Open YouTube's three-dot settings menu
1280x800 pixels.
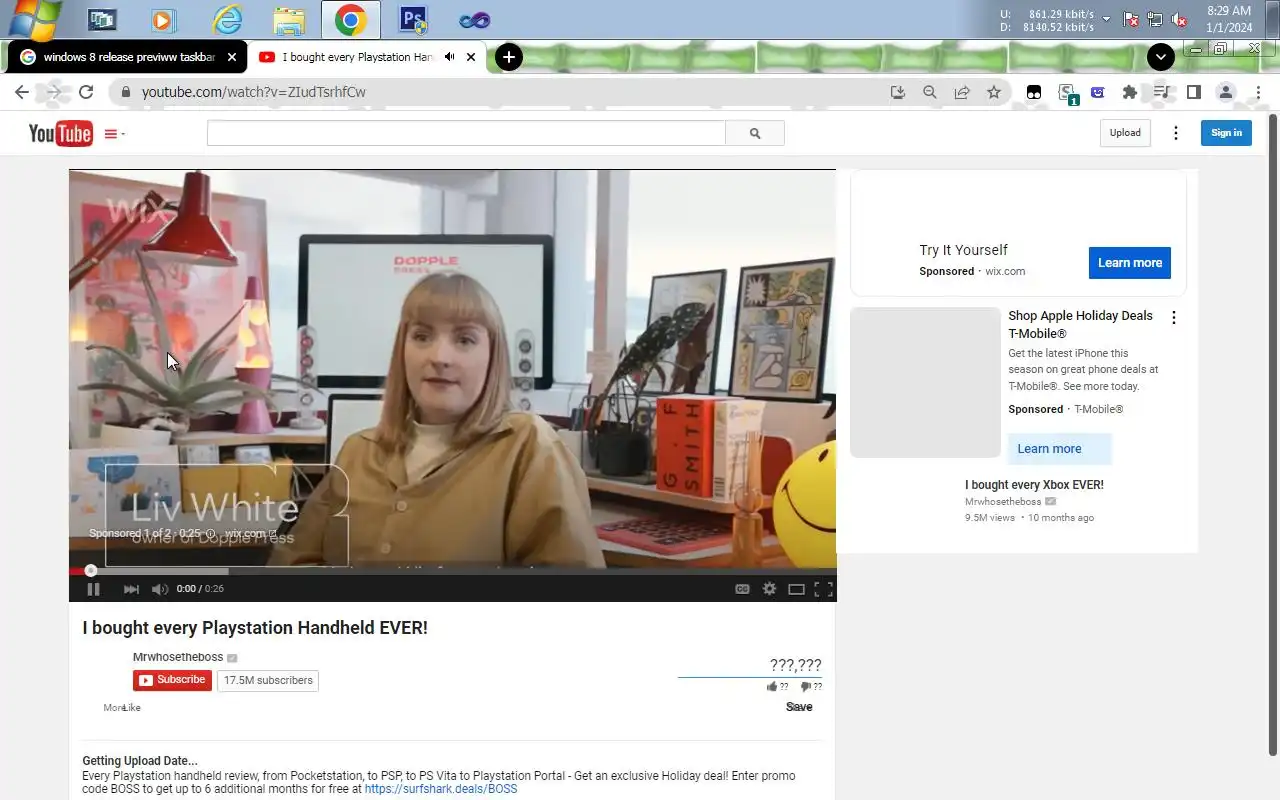click(x=1176, y=133)
